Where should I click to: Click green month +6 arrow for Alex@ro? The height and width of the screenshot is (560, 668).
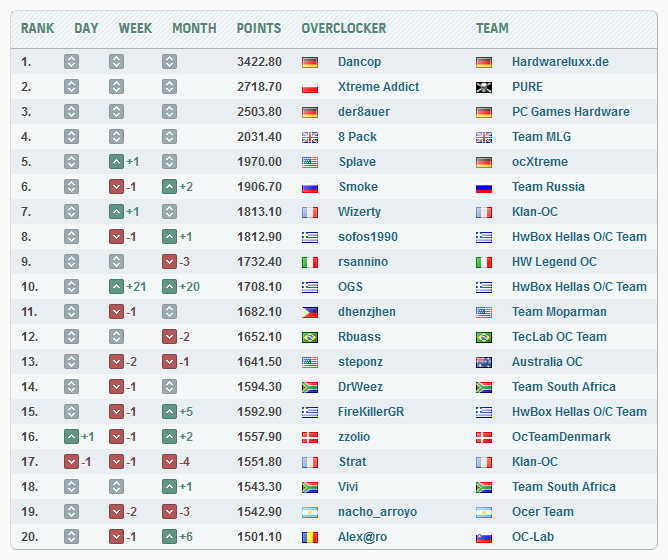(170, 537)
